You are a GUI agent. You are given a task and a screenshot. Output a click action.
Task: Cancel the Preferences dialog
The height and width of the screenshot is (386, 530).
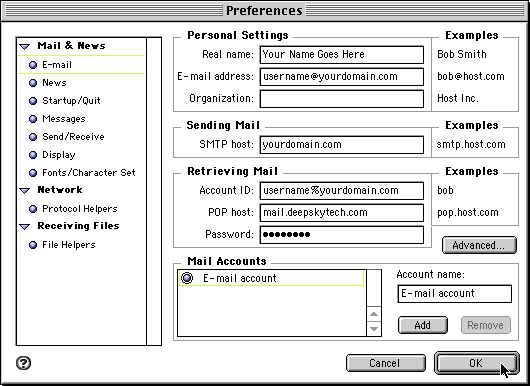point(386,363)
